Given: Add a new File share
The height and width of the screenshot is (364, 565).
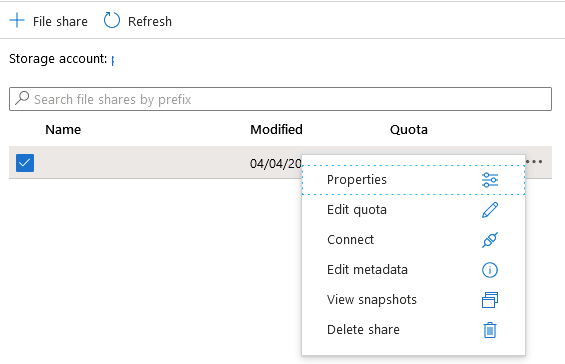Looking at the screenshot, I should pyautogui.click(x=48, y=21).
